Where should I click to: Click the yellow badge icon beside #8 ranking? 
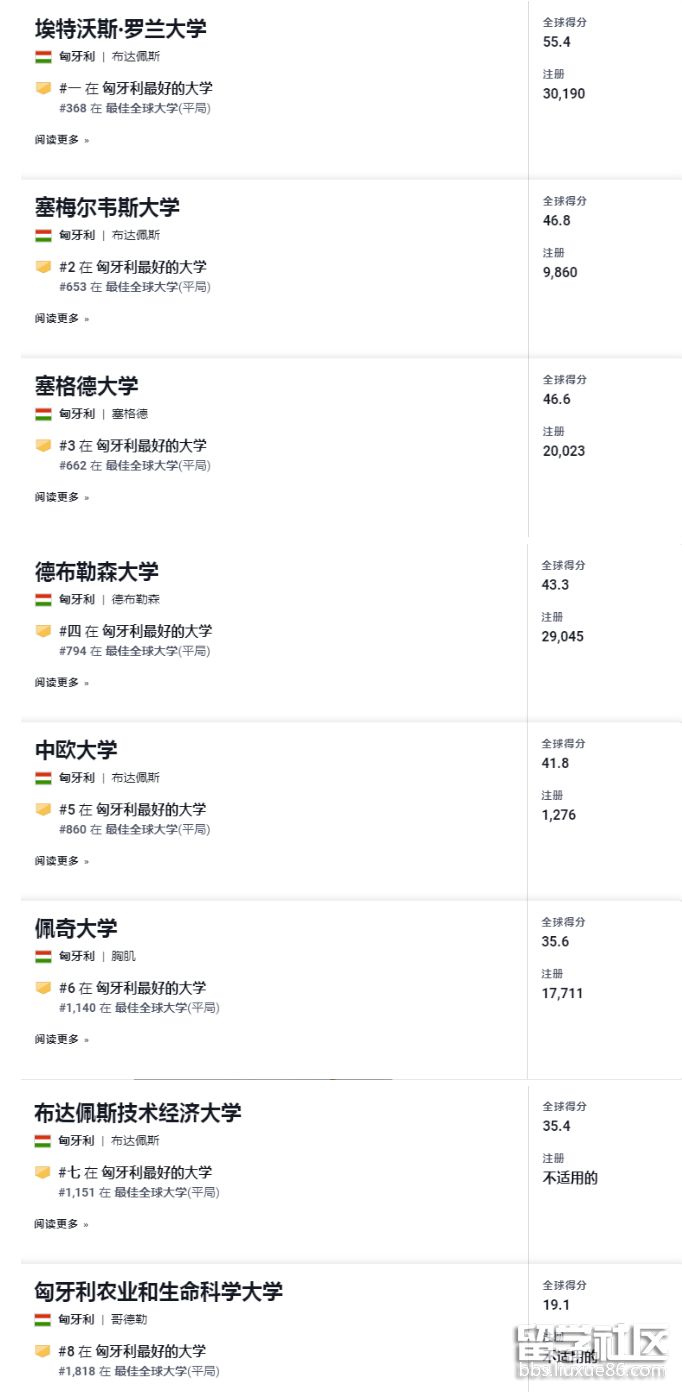pyautogui.click(x=43, y=1351)
